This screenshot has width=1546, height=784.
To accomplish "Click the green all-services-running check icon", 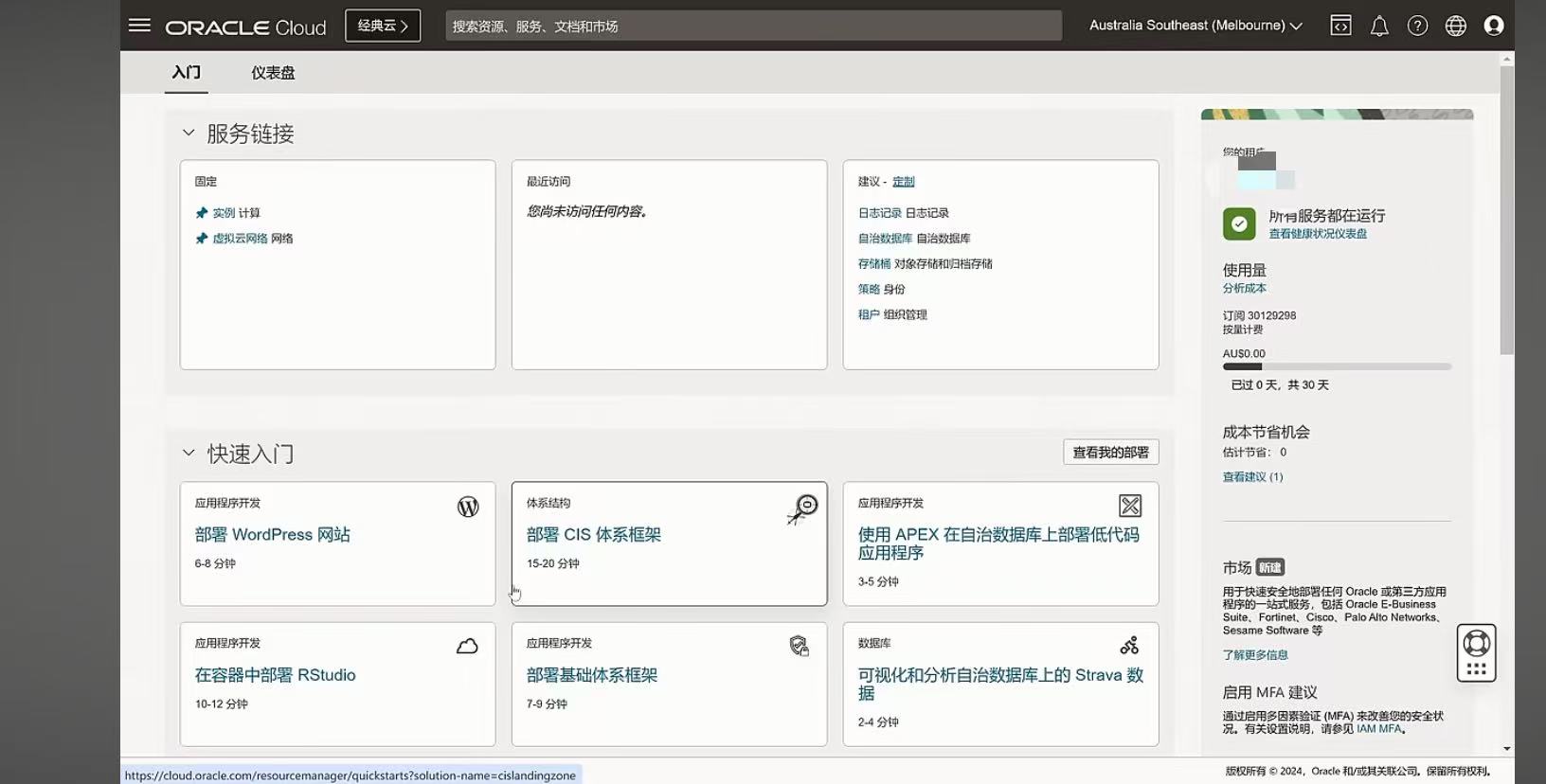I will point(1239,223).
